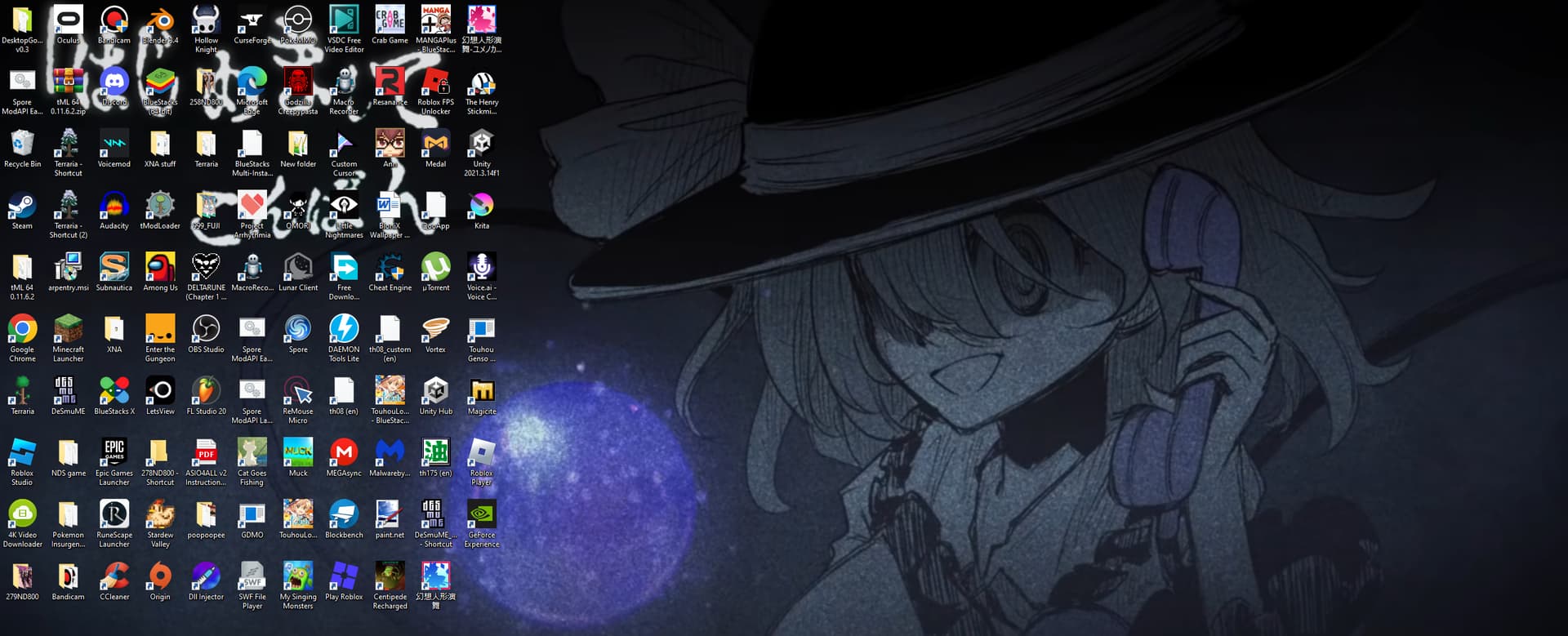Image resolution: width=1568 pixels, height=636 pixels.
Task: Open the Malwarebytes shortcut
Action: coord(390,453)
